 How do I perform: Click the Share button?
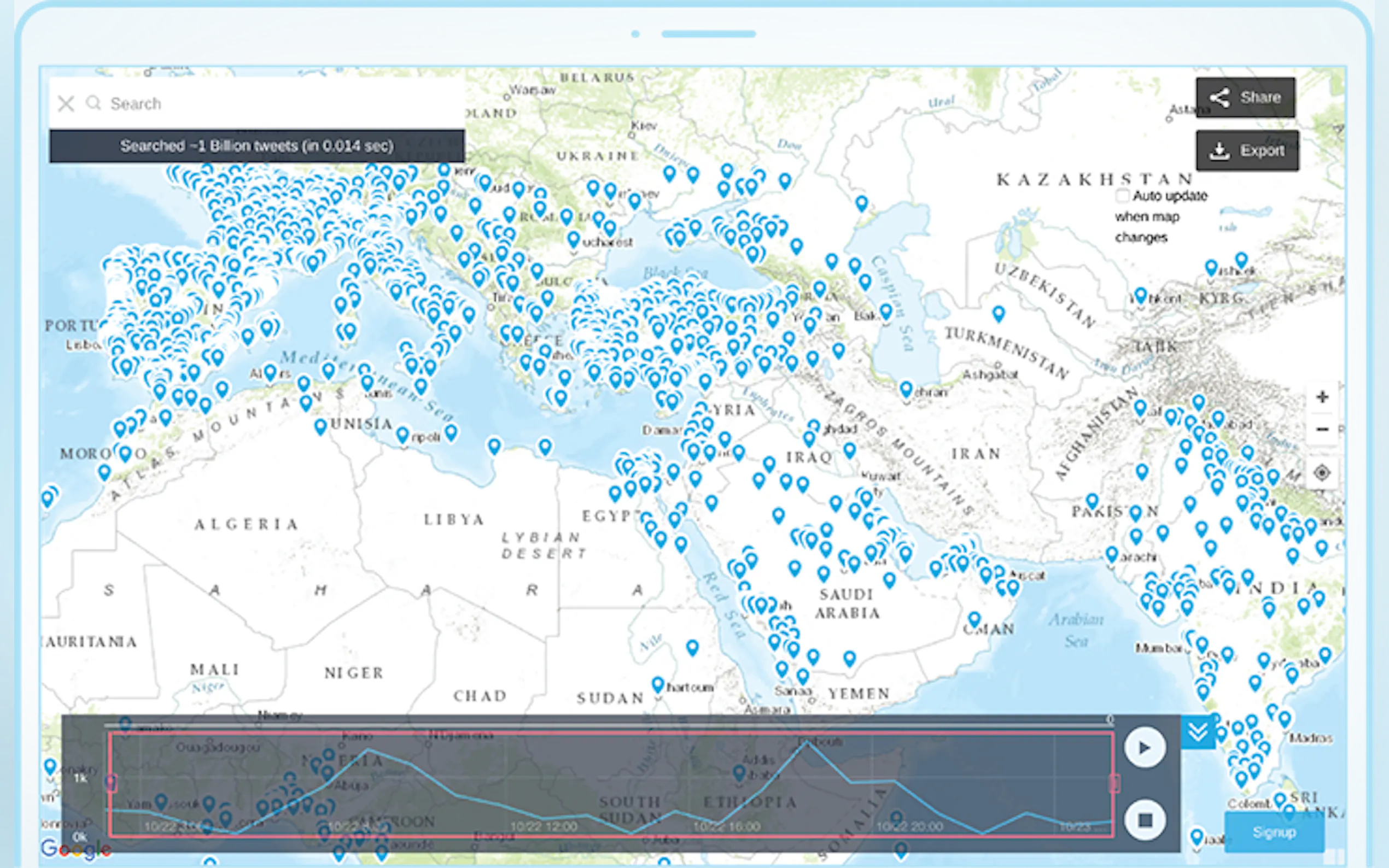[x=1245, y=98]
